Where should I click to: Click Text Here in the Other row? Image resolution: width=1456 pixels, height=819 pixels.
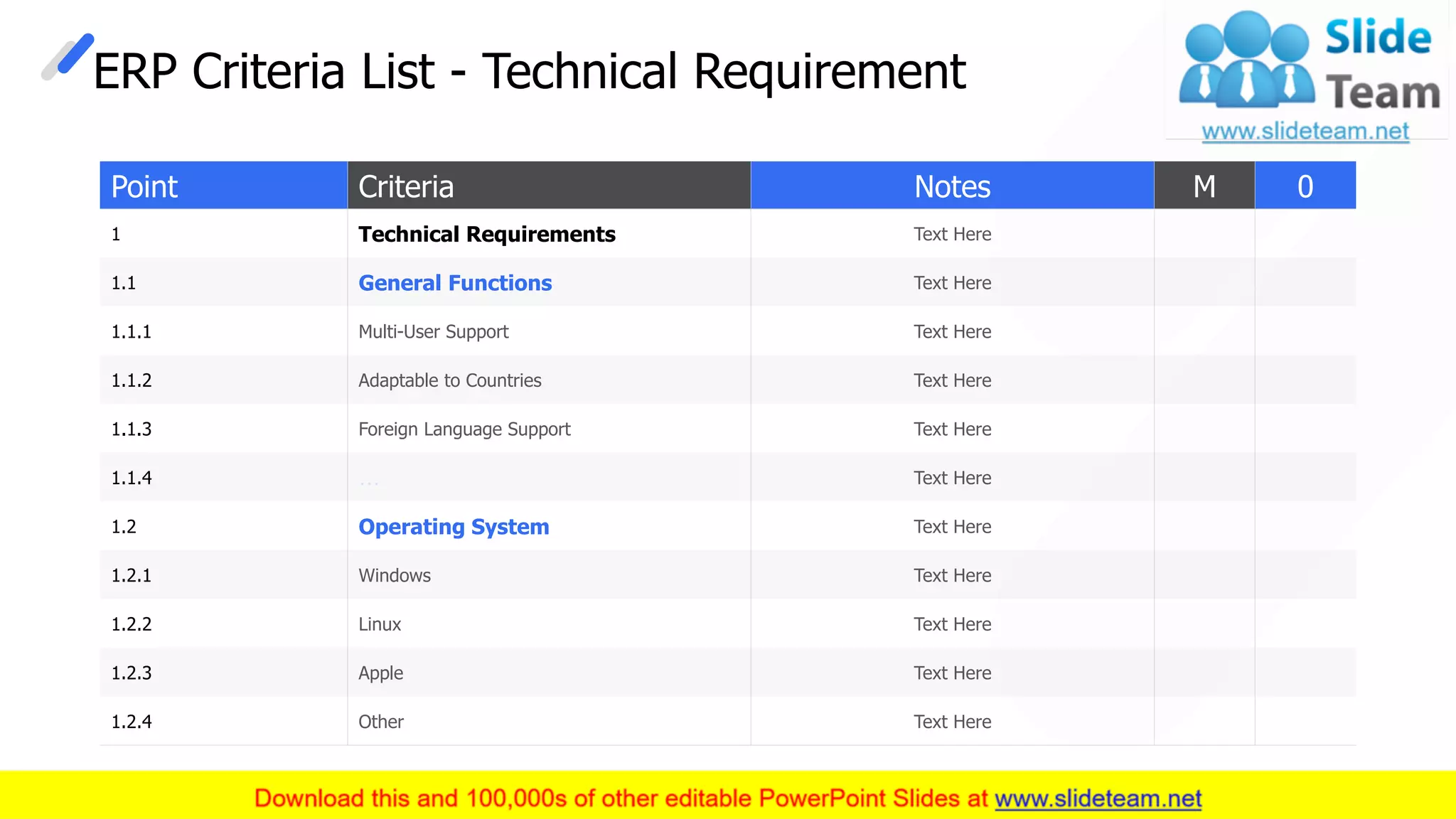tap(952, 722)
